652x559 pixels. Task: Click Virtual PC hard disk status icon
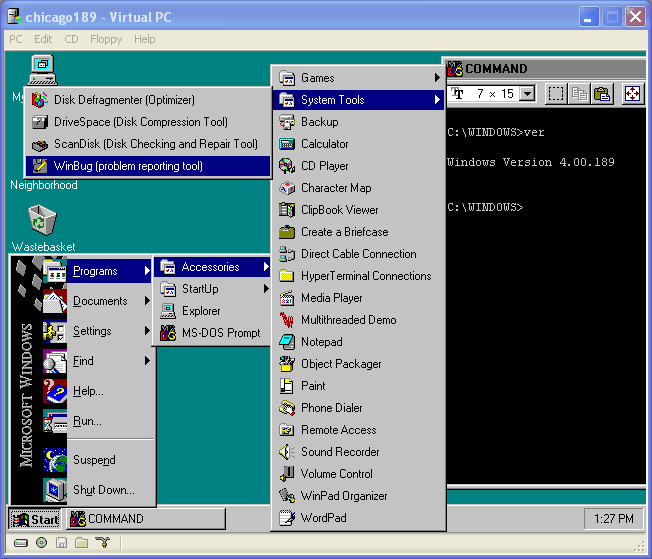(x=21, y=543)
